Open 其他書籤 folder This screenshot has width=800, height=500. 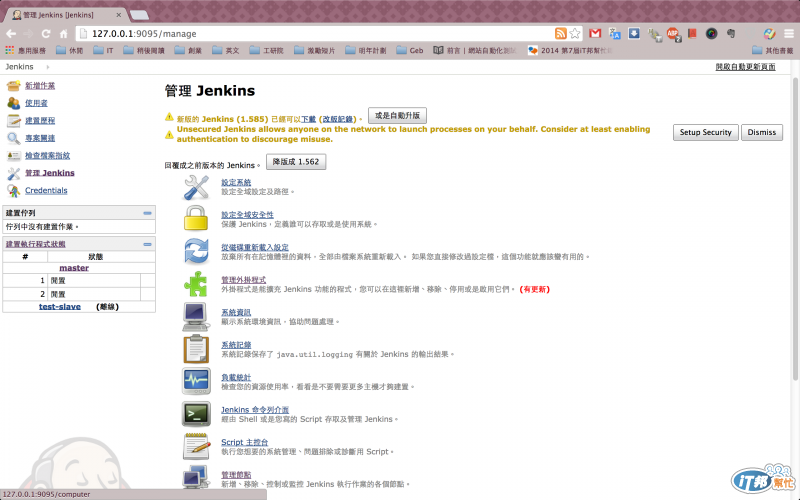(772, 50)
